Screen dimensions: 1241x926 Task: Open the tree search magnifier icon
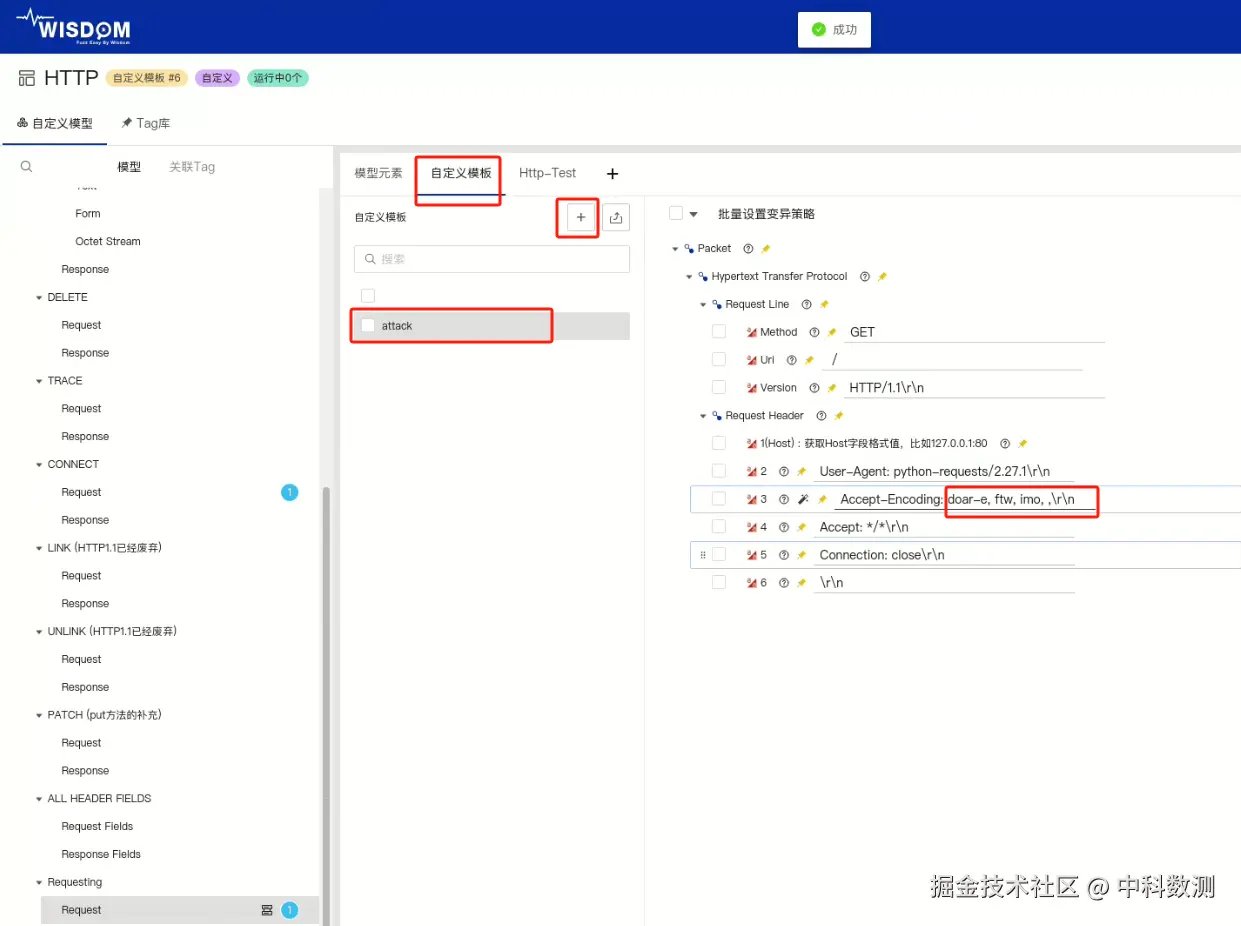(27, 167)
